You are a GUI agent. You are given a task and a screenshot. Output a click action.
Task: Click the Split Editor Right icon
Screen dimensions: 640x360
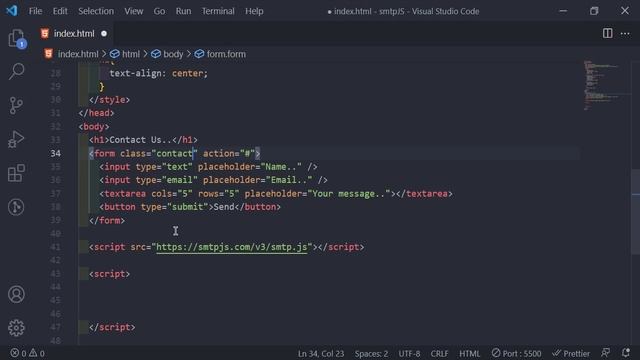coord(607,33)
